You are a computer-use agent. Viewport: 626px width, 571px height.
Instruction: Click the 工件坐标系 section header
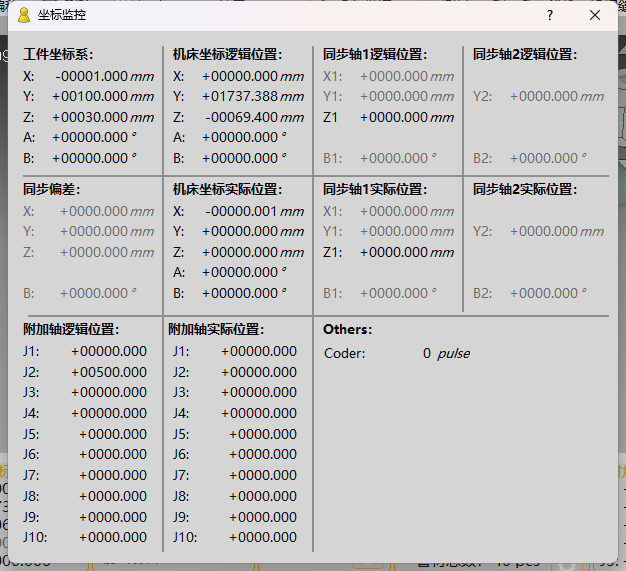click(x=58, y=55)
